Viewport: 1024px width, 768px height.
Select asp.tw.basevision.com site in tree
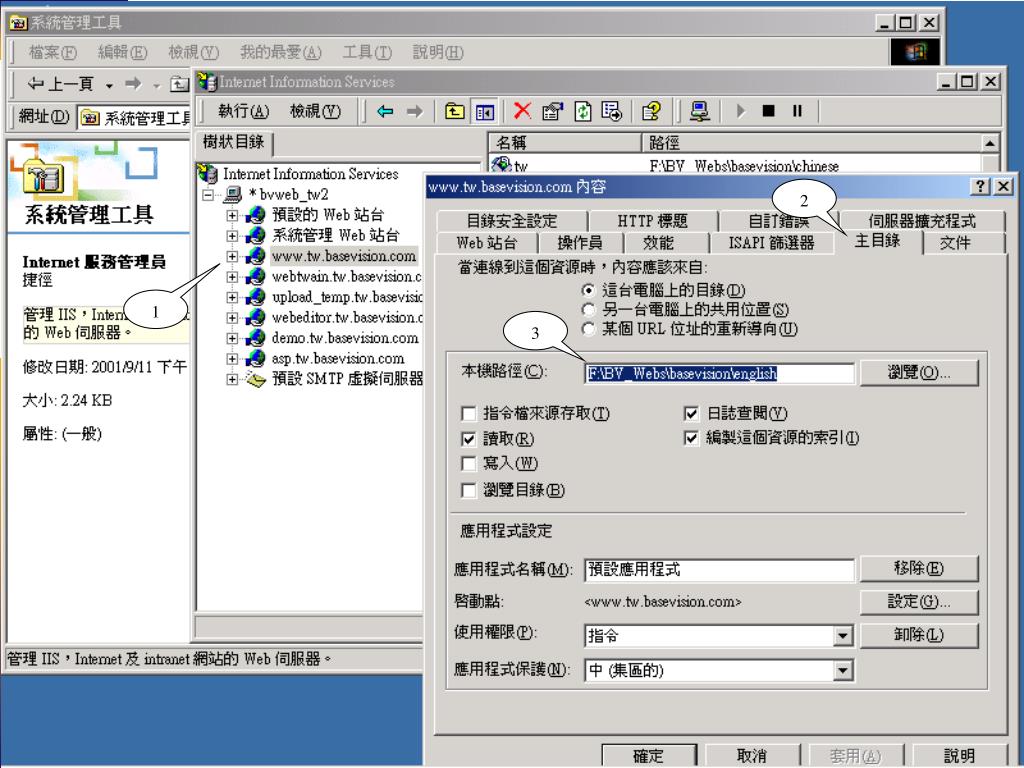click(338, 359)
